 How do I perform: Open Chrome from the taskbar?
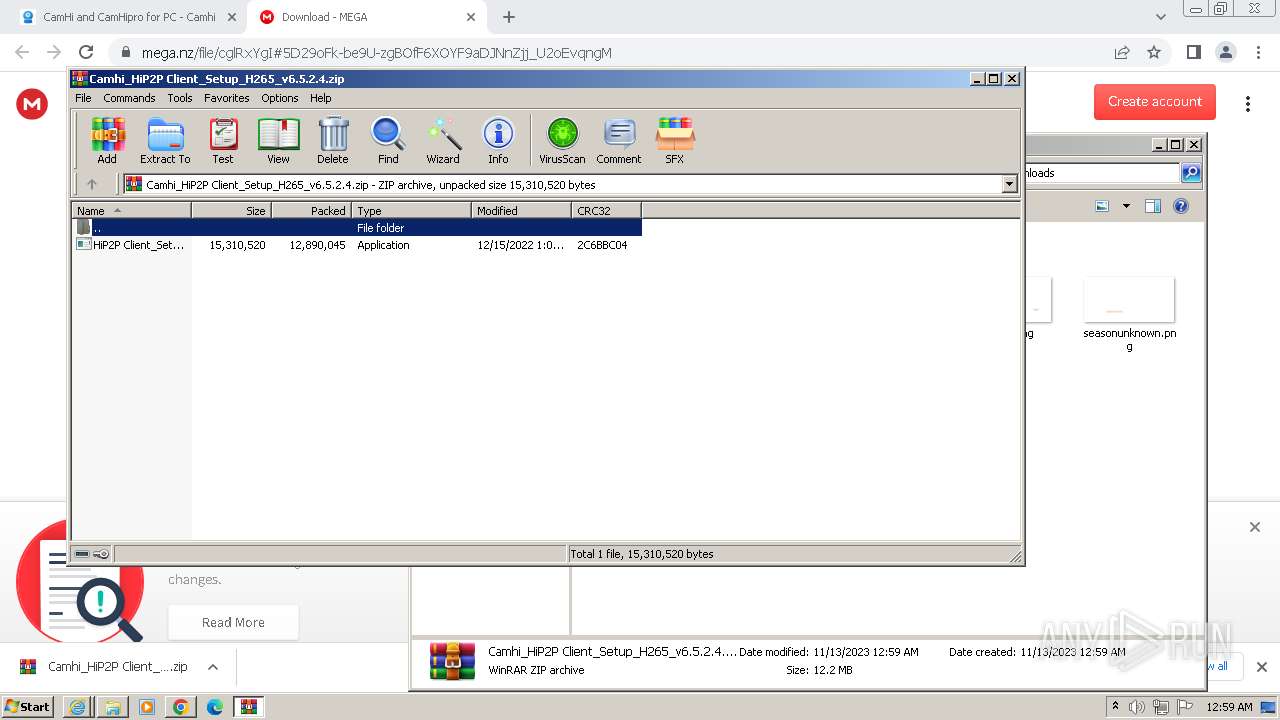[x=180, y=706]
